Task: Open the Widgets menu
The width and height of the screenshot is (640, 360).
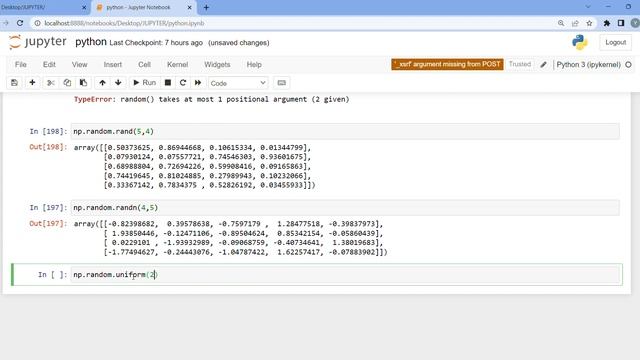Action: pyautogui.click(x=217, y=64)
